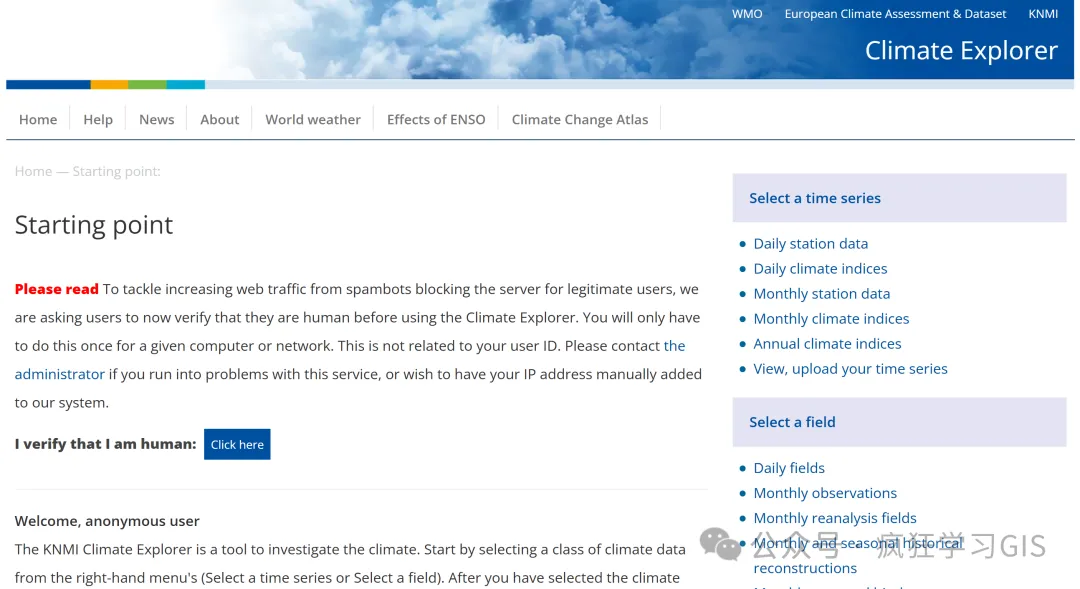The height and width of the screenshot is (589, 1080).
Task: Go to the News page
Action: pyautogui.click(x=156, y=119)
